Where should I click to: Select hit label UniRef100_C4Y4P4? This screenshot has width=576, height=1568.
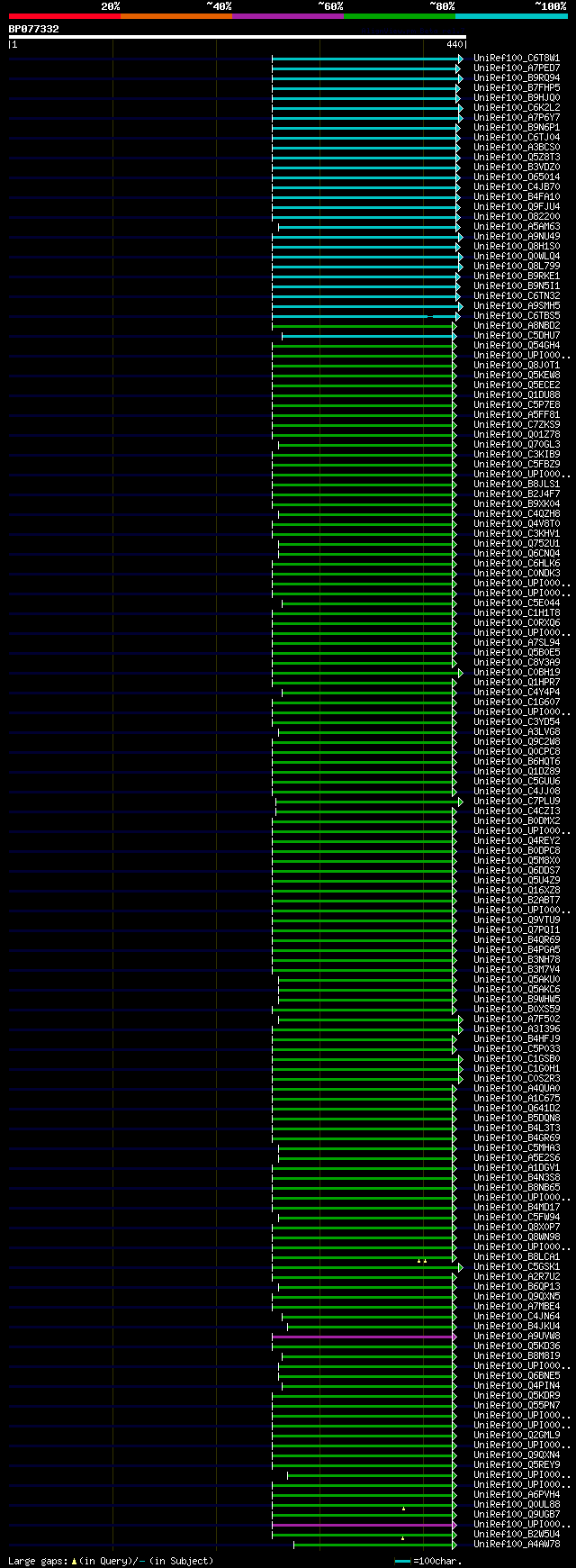(x=517, y=693)
